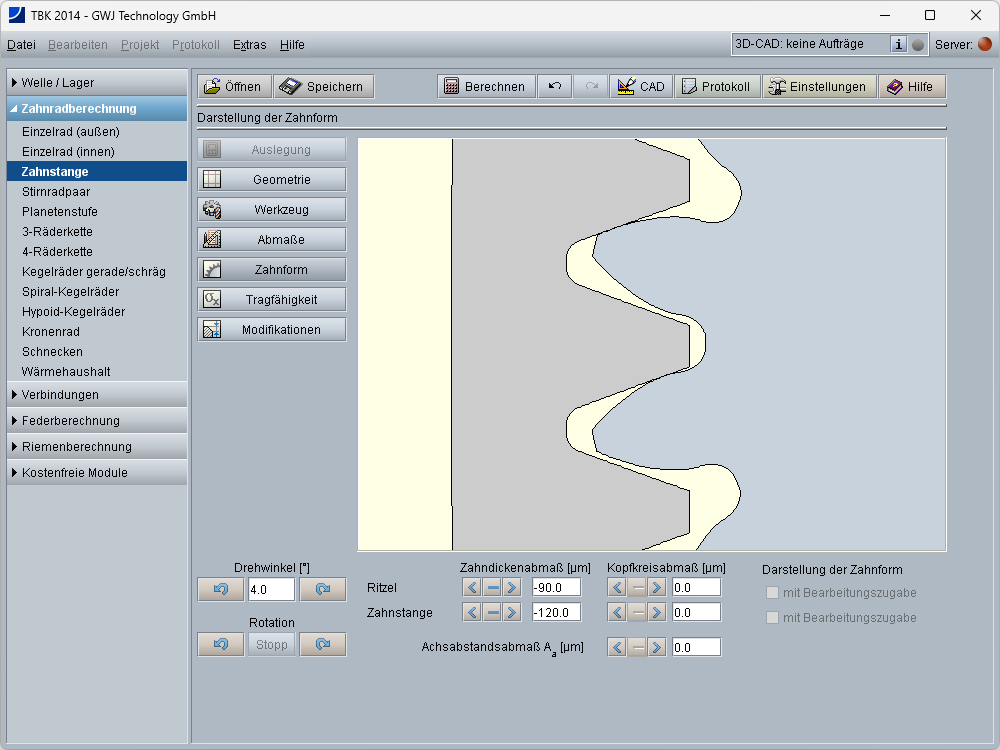Expand the Verbindungen section
This screenshot has height=750, width=1000.
tap(97, 395)
